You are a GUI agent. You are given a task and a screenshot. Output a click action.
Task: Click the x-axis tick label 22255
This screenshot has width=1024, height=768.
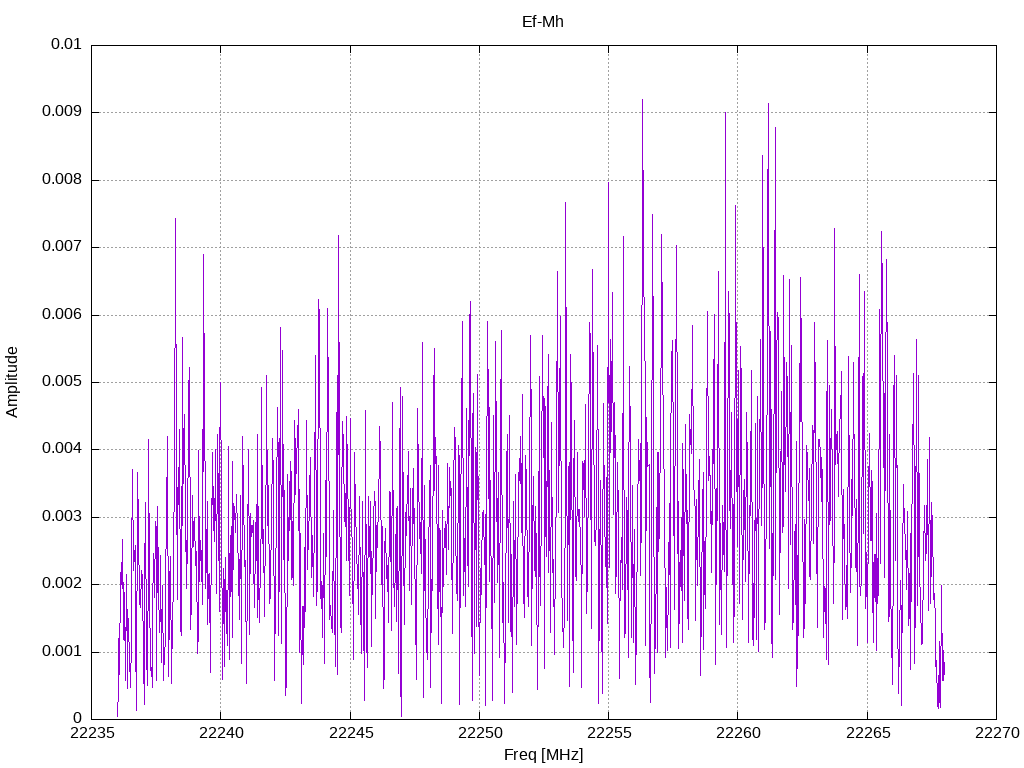tap(609, 733)
